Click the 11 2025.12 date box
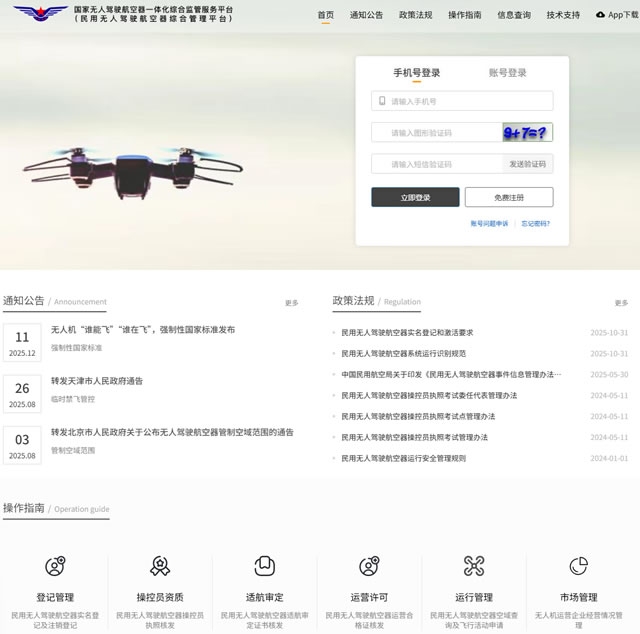This screenshot has width=640, height=634. (22, 343)
